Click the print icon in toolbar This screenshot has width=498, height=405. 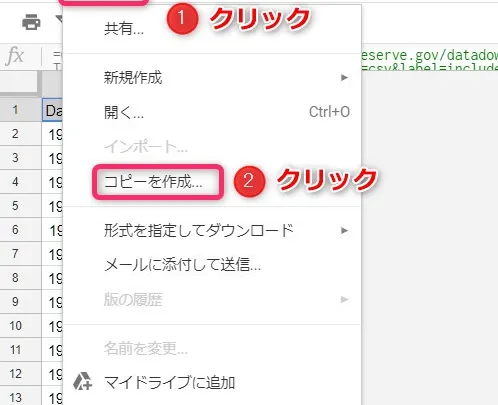31,22
